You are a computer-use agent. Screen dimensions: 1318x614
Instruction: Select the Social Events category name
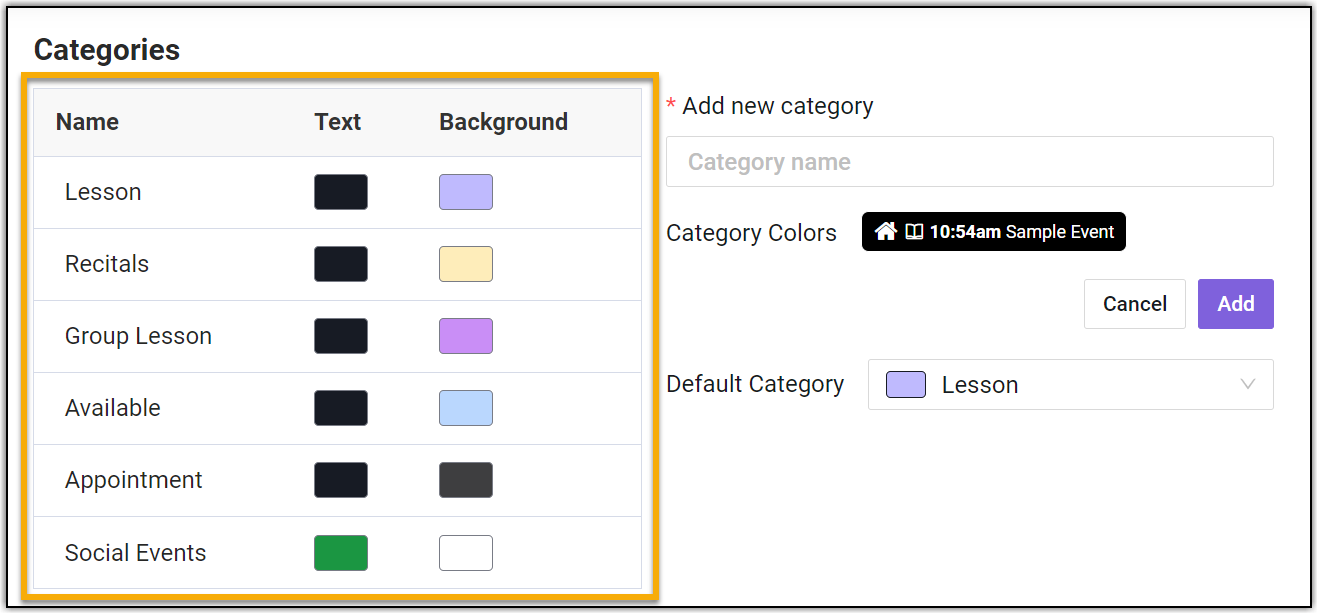[135, 553]
